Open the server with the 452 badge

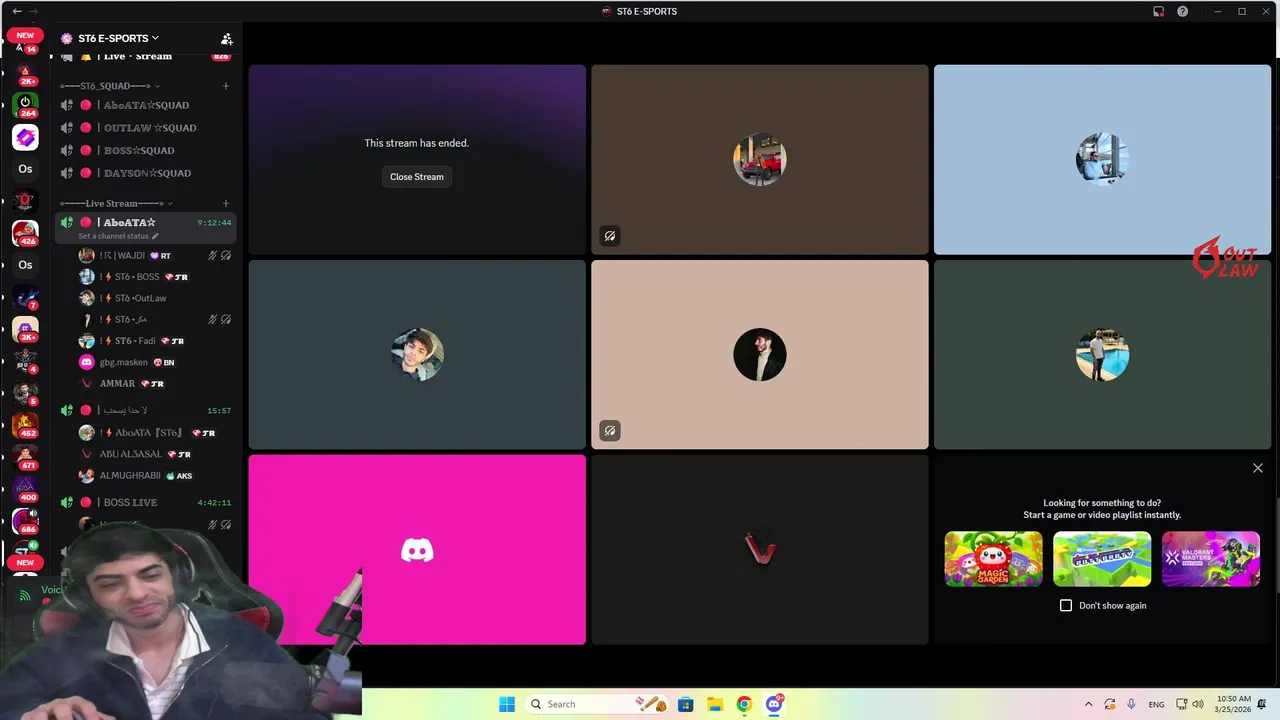(x=25, y=426)
